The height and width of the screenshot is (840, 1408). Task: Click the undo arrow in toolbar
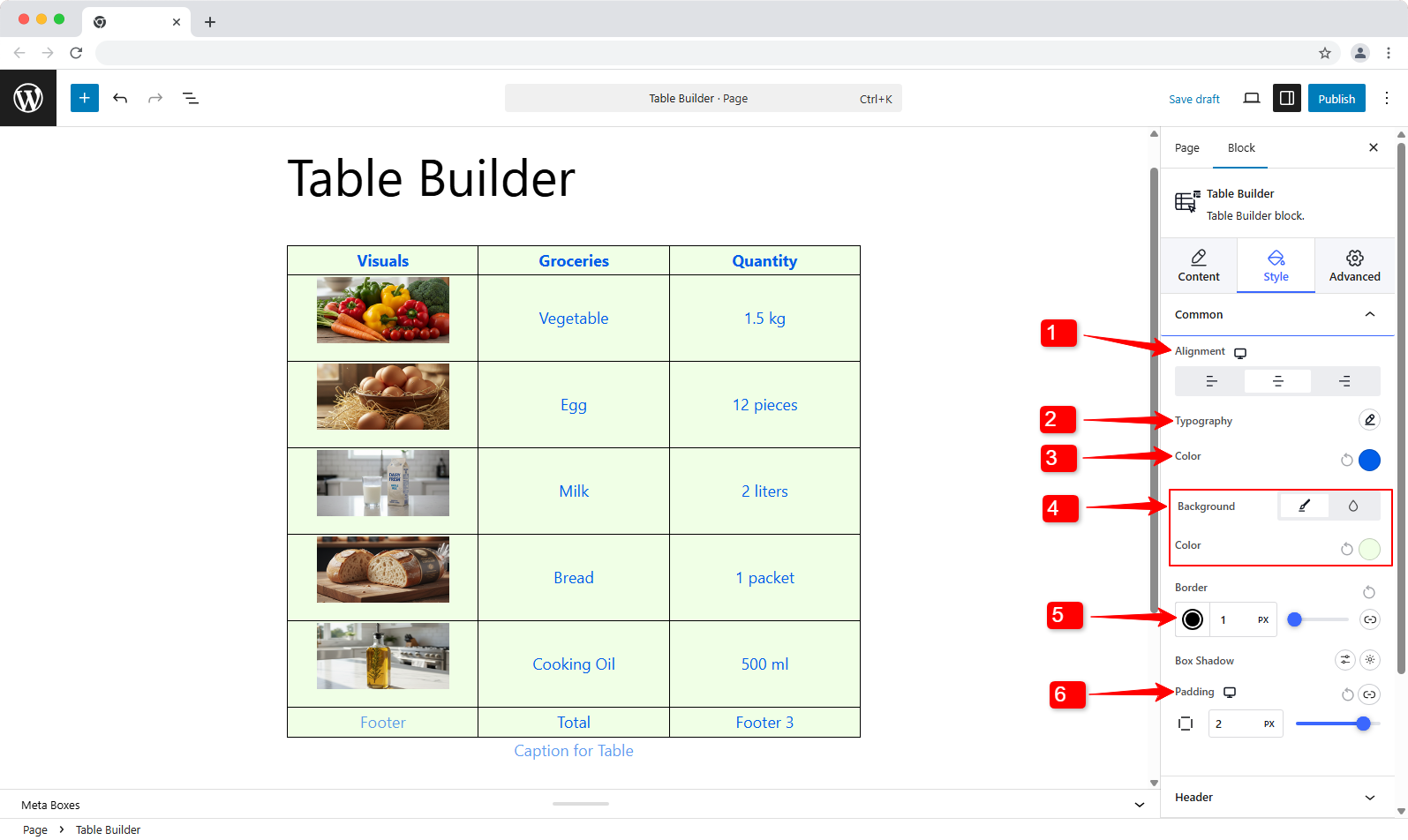point(120,98)
